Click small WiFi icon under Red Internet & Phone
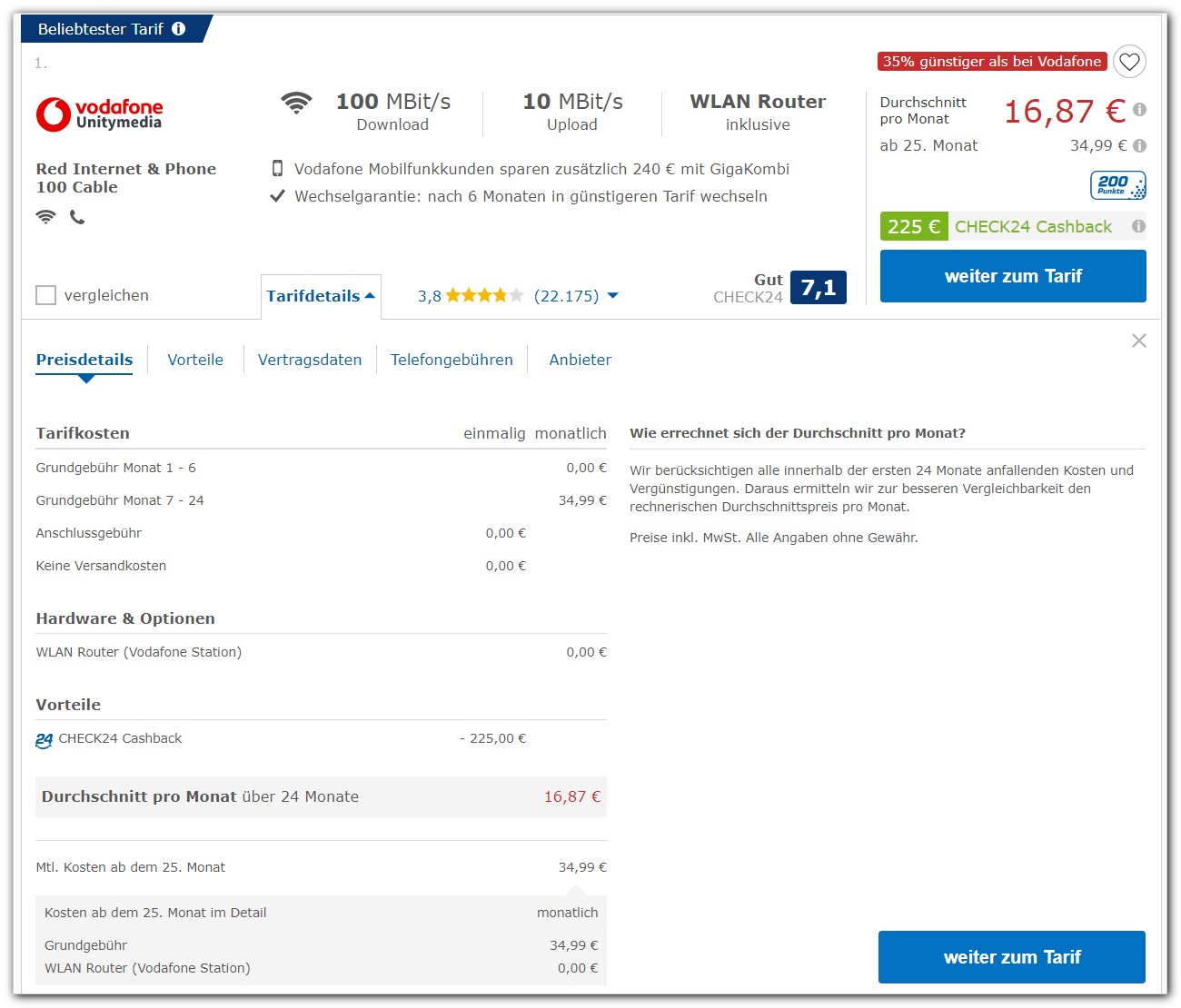 (45, 217)
